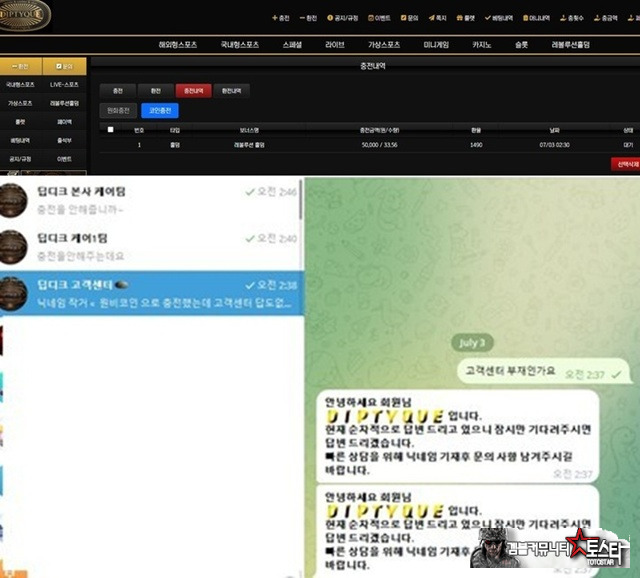Open 공지/규정 in the left sidebar
Viewport: 640px width, 578px height.
click(x=20, y=159)
